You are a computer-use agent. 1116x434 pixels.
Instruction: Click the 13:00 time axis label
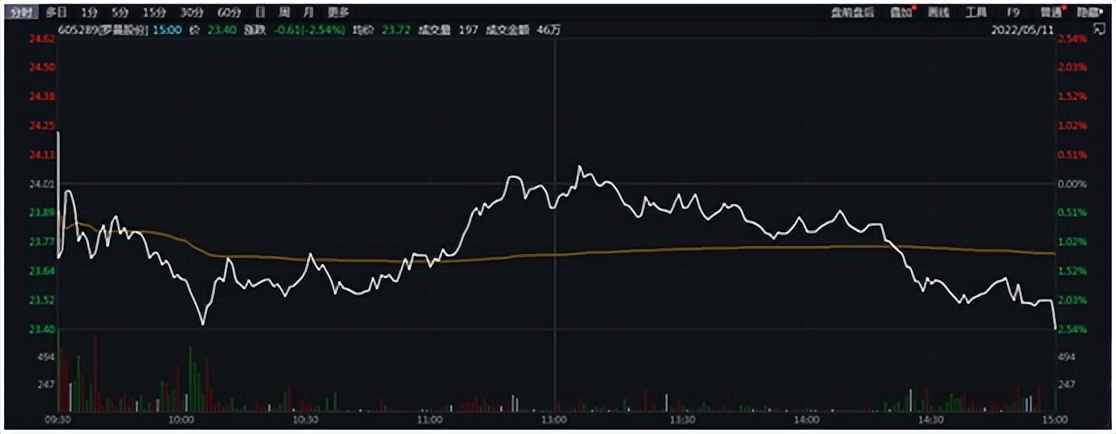coord(555,422)
